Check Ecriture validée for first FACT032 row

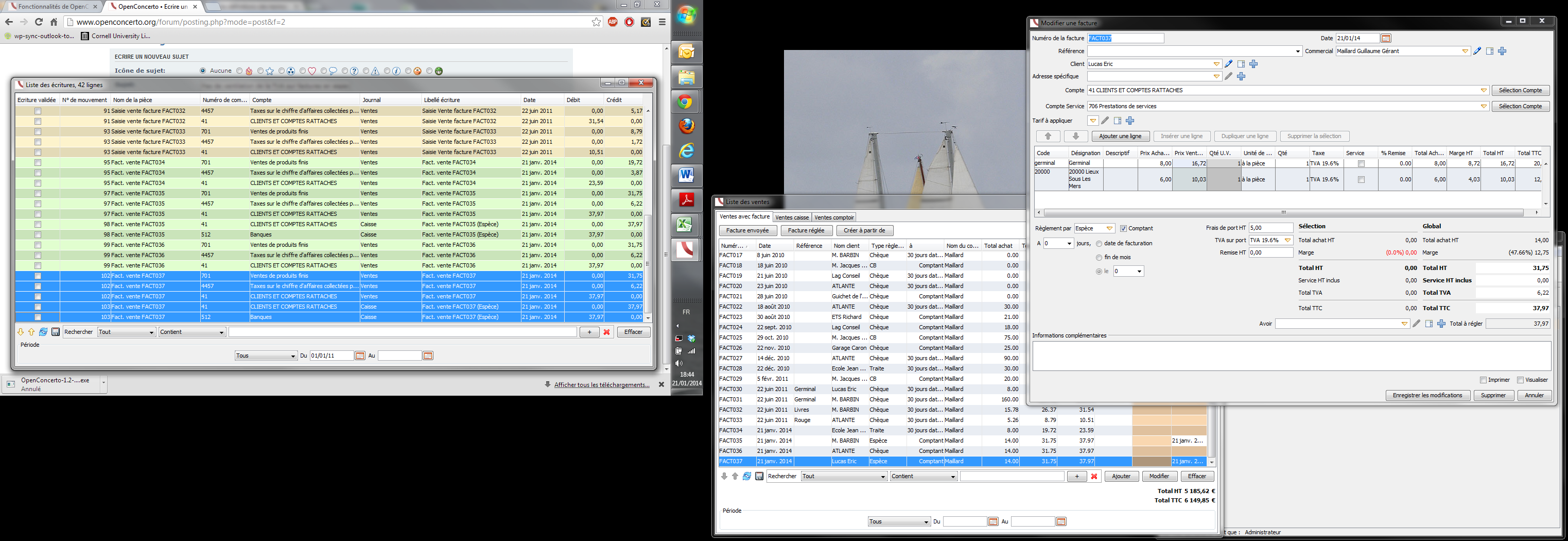pyautogui.click(x=38, y=111)
